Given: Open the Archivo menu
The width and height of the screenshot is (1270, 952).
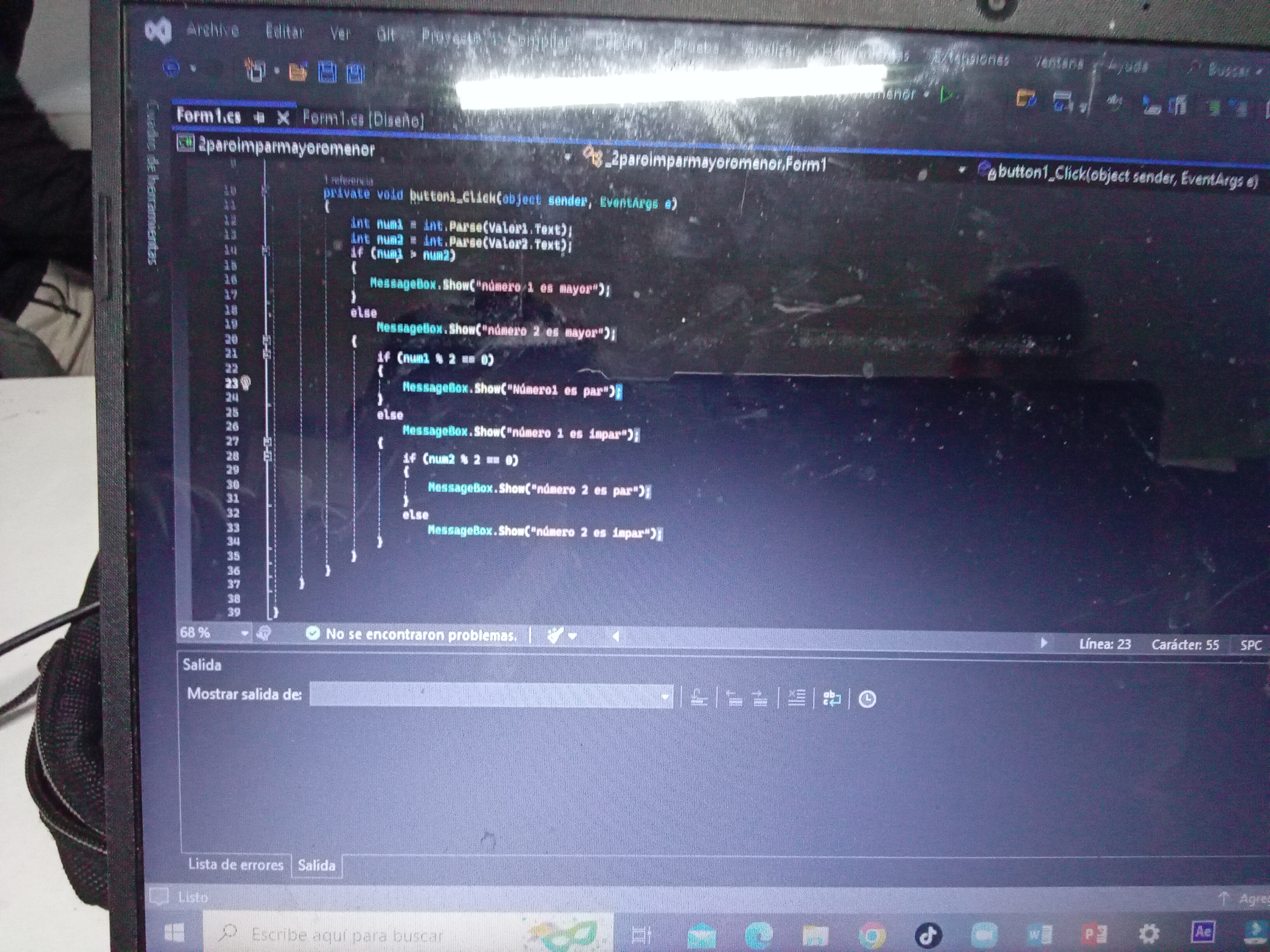Looking at the screenshot, I should [x=212, y=30].
